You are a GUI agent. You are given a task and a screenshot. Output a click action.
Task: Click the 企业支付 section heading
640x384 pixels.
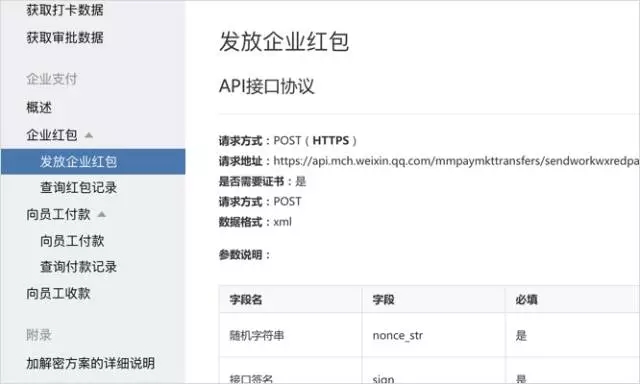tap(52, 79)
